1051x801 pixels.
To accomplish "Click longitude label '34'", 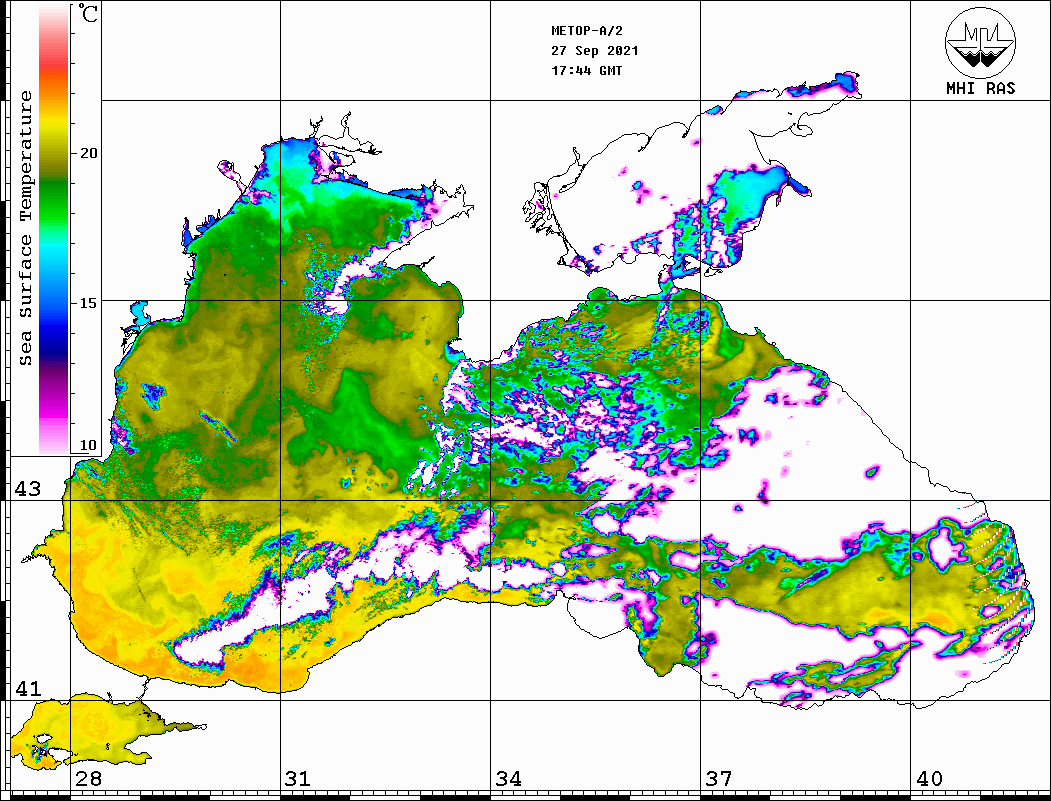I will pyautogui.click(x=508, y=778).
